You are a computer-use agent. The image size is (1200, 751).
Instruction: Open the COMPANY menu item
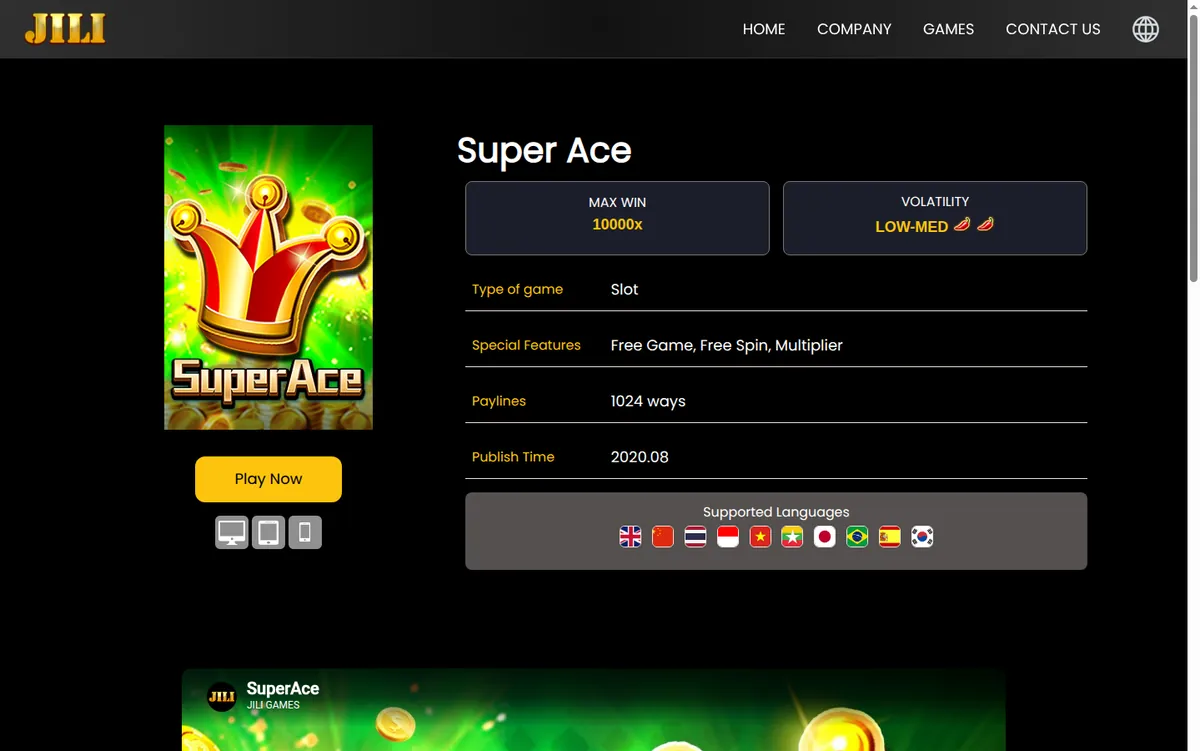pyautogui.click(x=854, y=29)
